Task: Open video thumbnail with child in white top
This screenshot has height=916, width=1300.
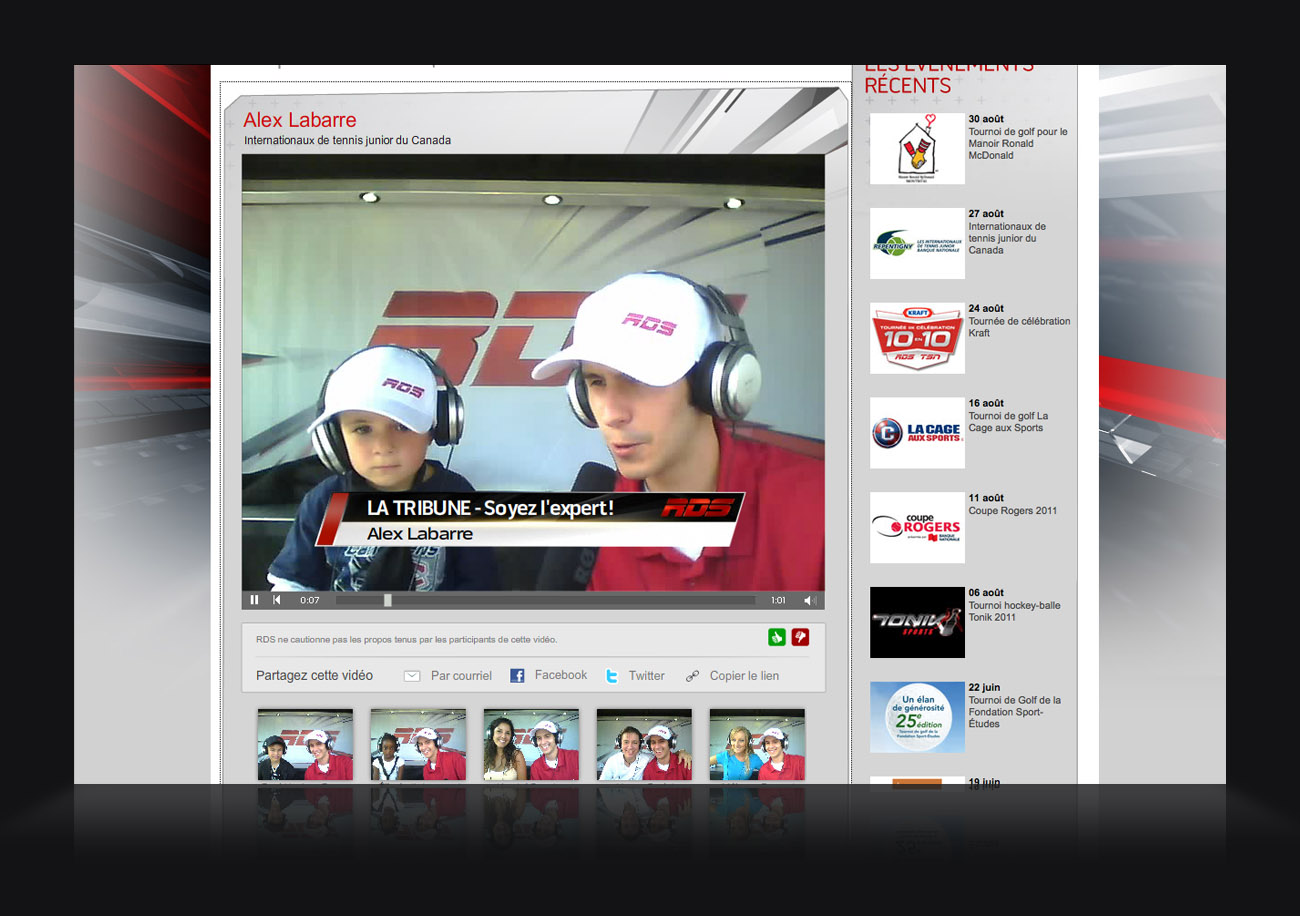Action: [418, 745]
